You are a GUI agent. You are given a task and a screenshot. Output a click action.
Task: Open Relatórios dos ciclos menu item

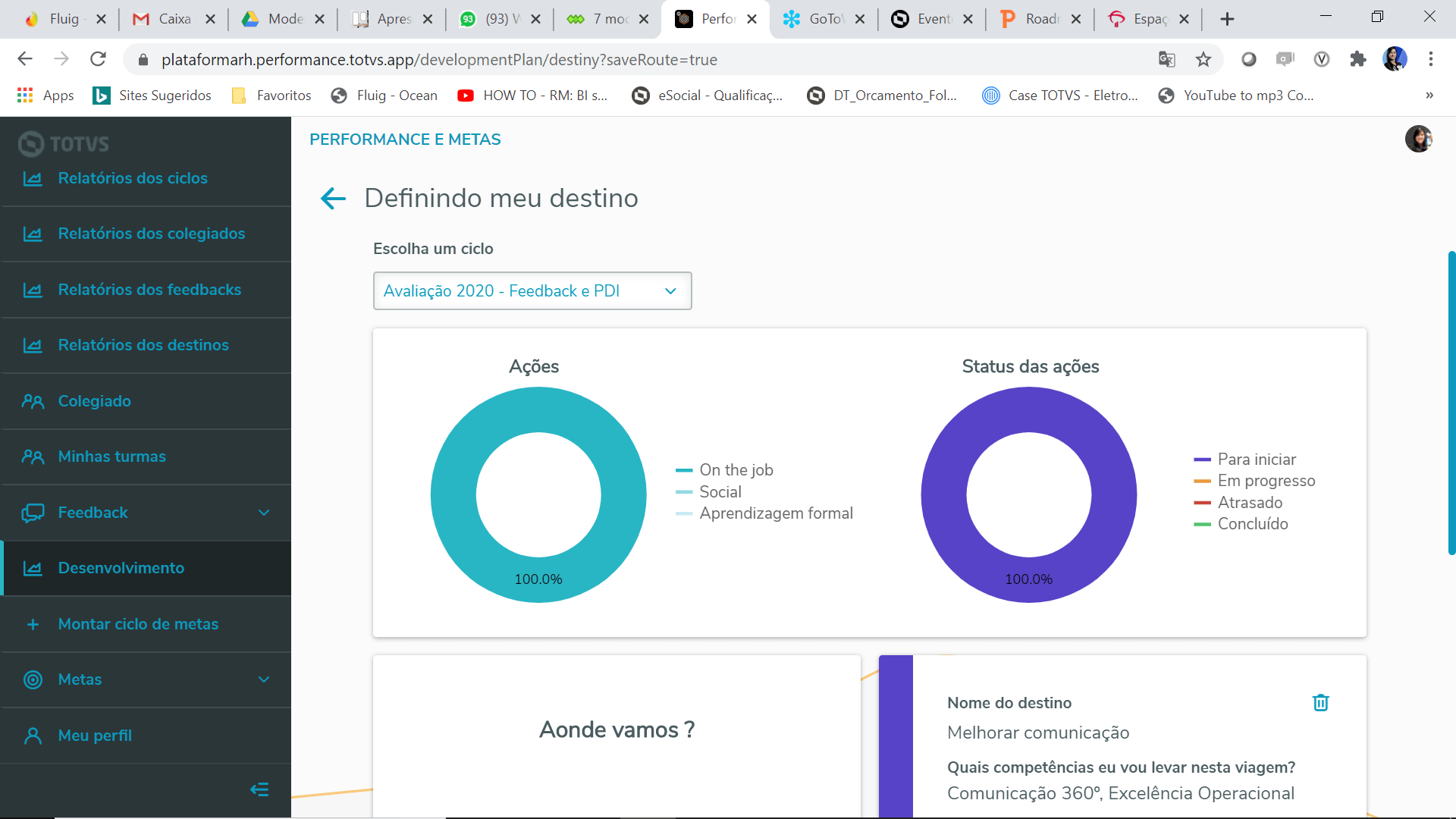(x=133, y=178)
